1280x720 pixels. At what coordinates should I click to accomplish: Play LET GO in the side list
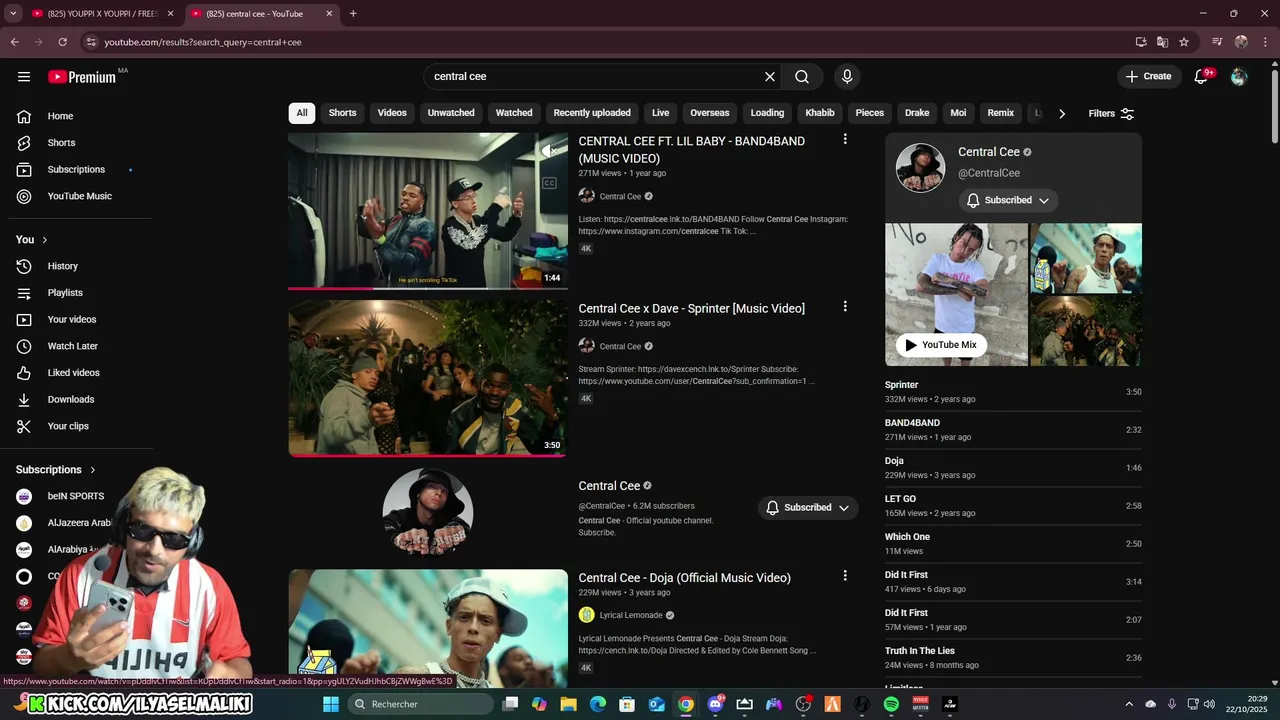click(x=1013, y=506)
